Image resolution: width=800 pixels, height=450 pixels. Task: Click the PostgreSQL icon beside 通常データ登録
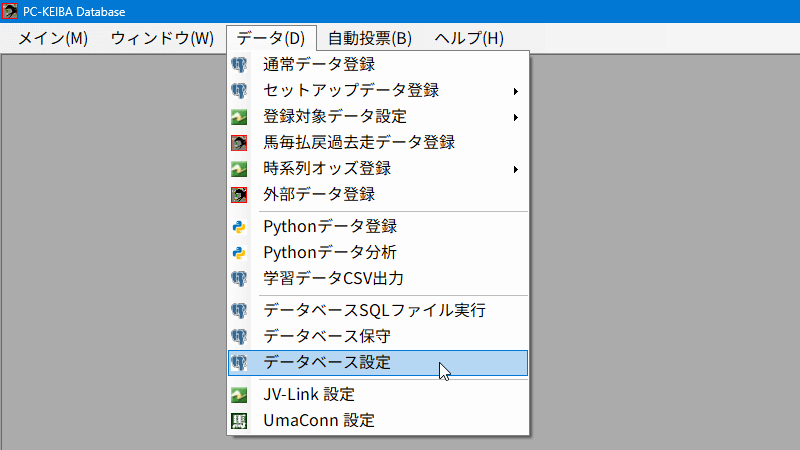click(x=239, y=65)
